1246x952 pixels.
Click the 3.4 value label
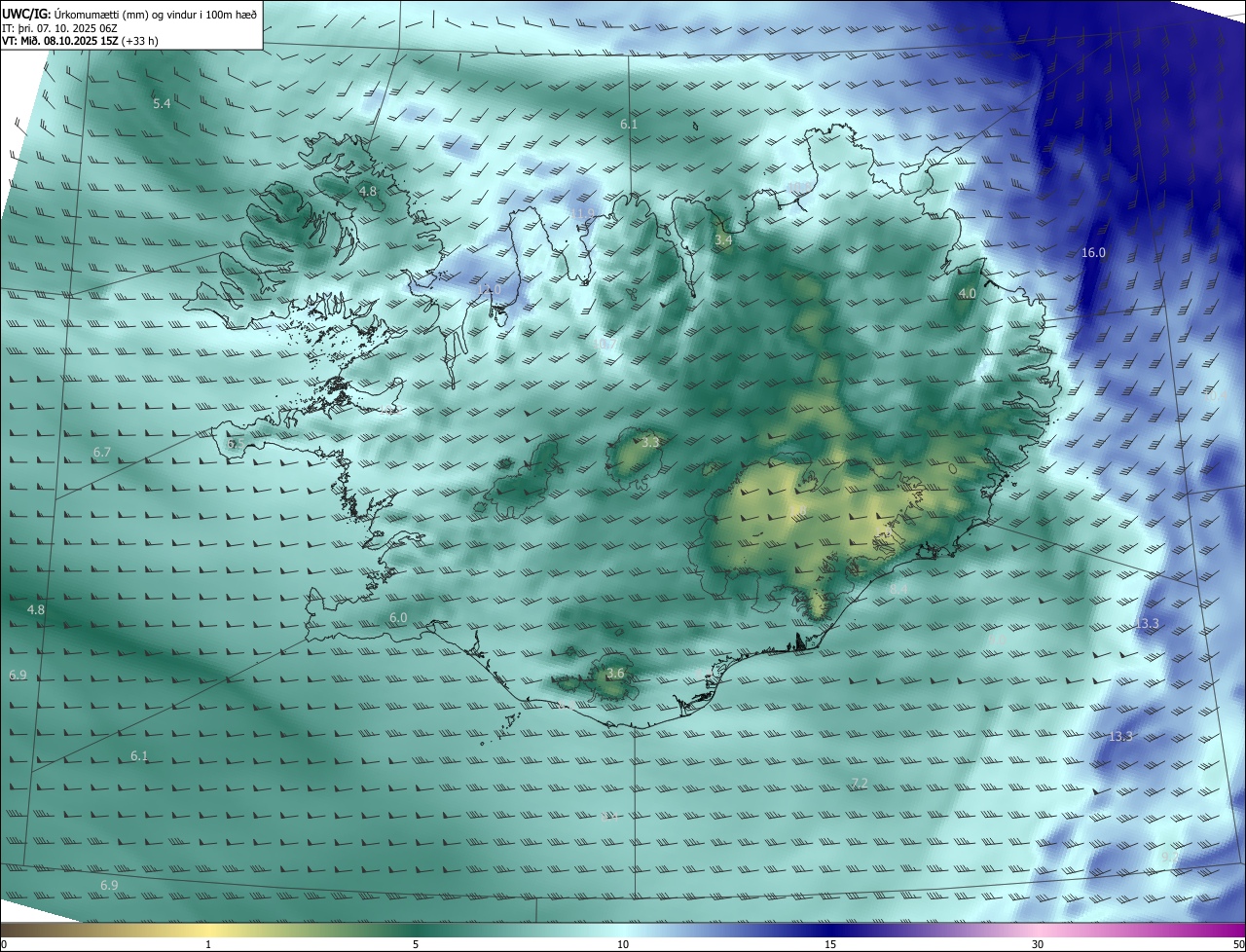tap(723, 239)
